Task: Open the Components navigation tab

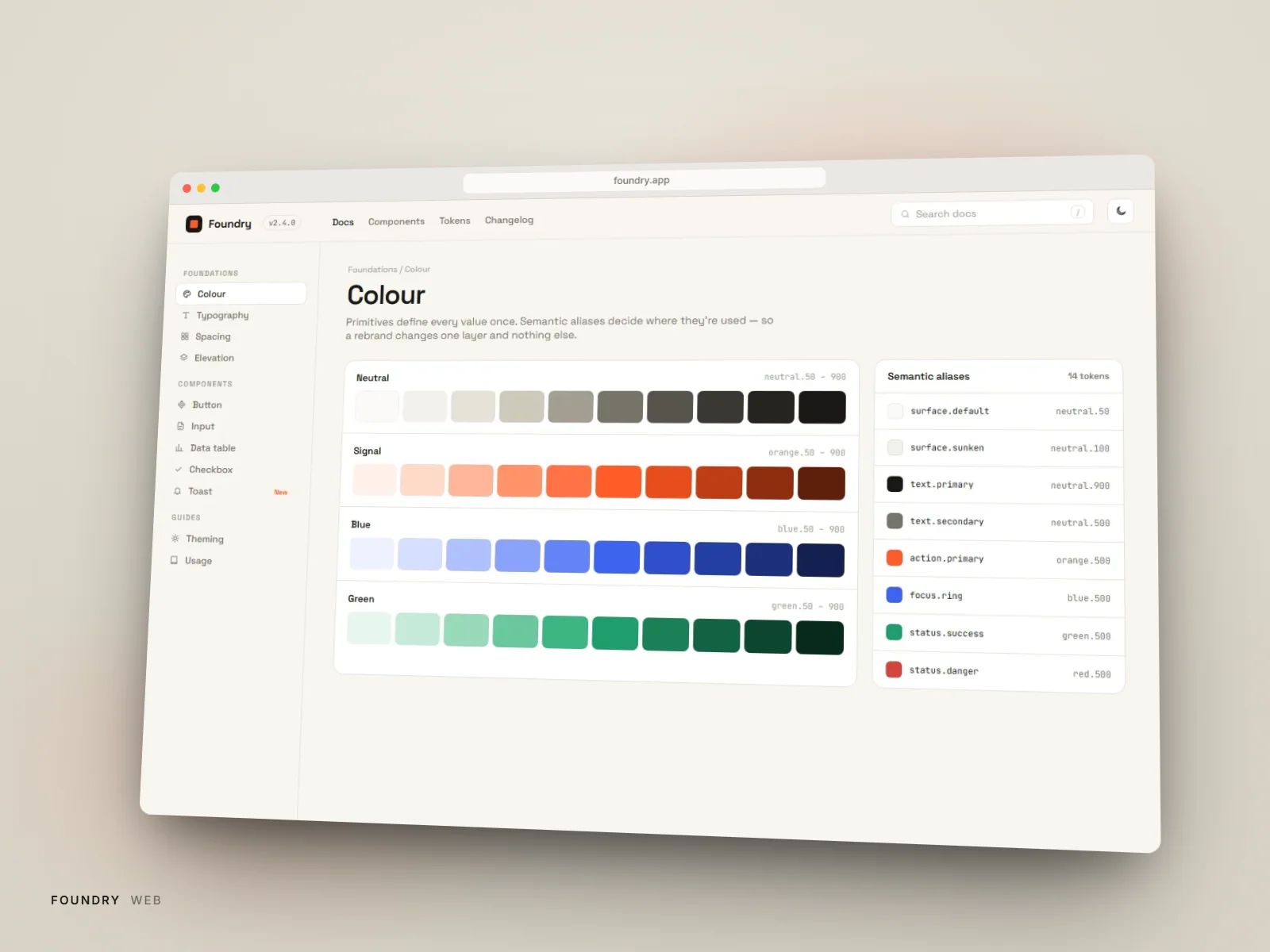Action: pyautogui.click(x=396, y=221)
